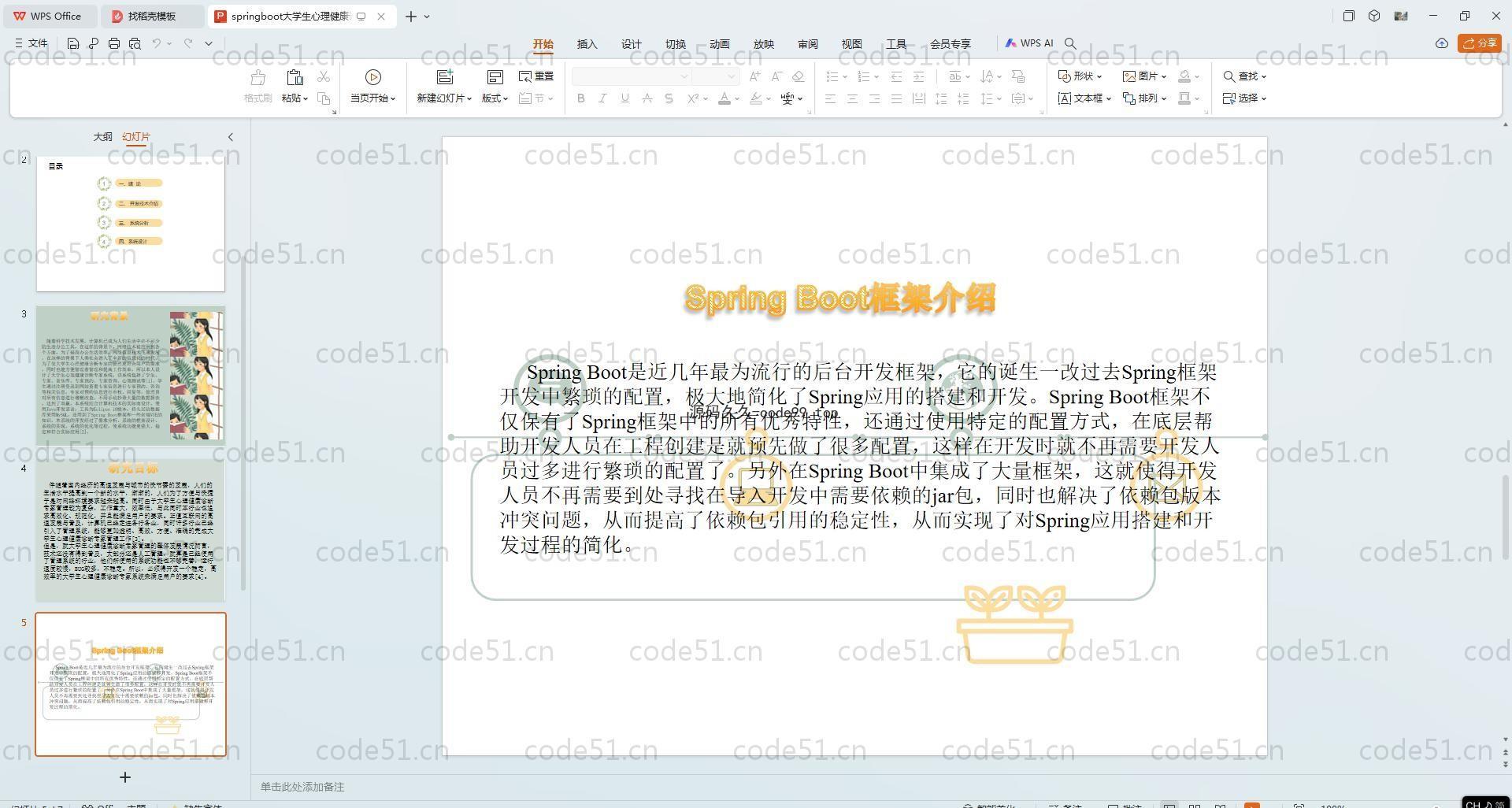This screenshot has width=1512, height=808.
Task: Click the cloud sync icon near Share
Action: pos(1442,43)
